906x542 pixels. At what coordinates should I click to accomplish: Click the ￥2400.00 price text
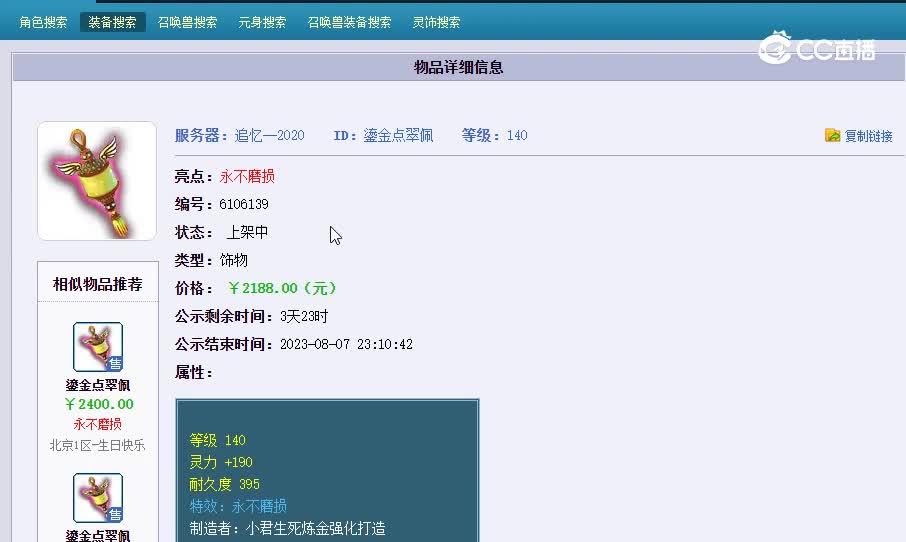[x=99, y=404]
